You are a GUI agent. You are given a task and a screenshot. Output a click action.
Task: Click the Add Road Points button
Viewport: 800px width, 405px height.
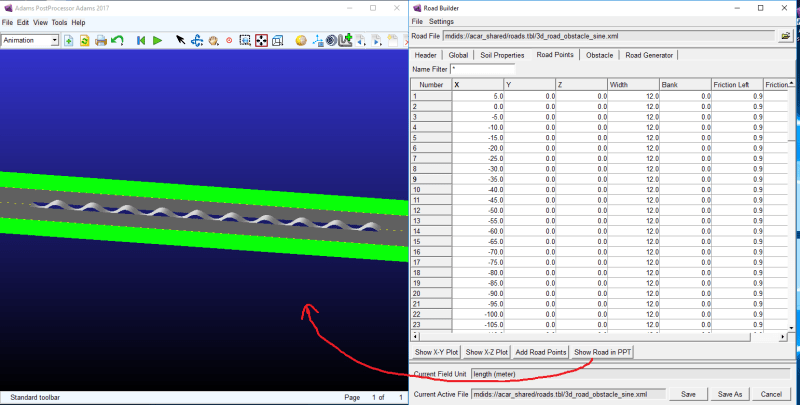tap(541, 352)
